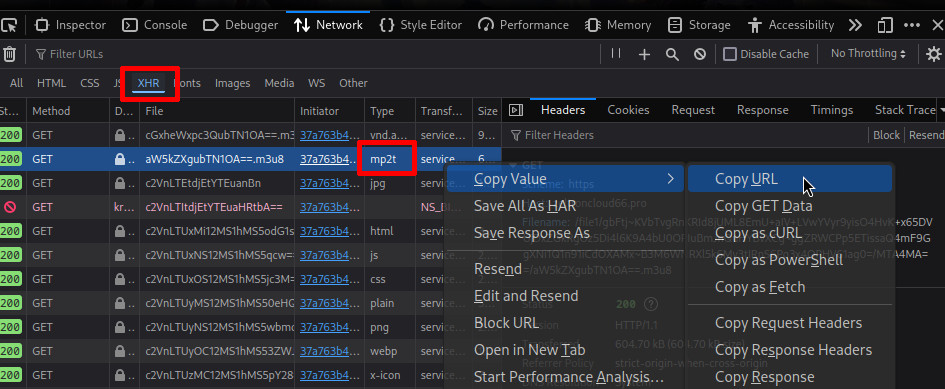This screenshot has width=945, height=389.
Task: Open initiator link of the mp2t request
Action: tap(329, 159)
